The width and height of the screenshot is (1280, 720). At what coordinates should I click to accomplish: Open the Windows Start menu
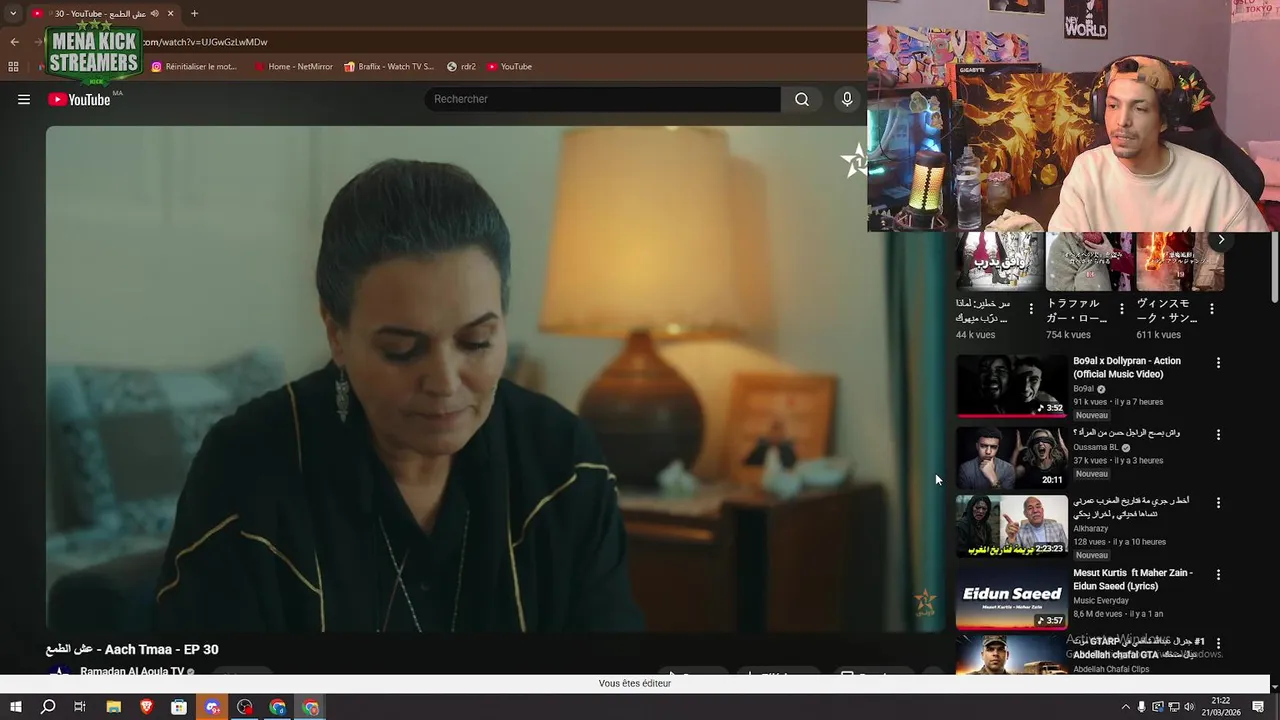(x=15, y=707)
